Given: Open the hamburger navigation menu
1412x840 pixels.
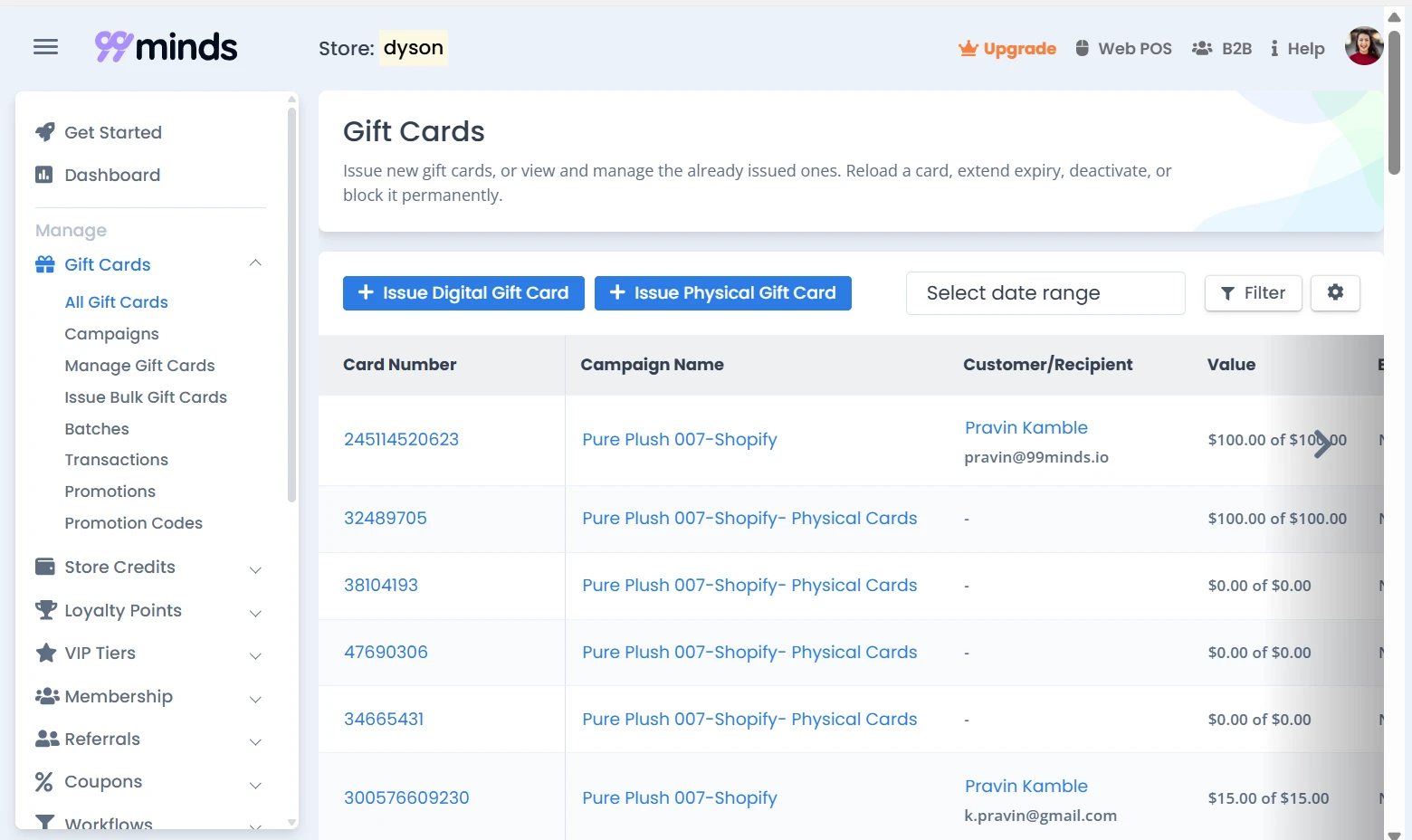Looking at the screenshot, I should [45, 47].
